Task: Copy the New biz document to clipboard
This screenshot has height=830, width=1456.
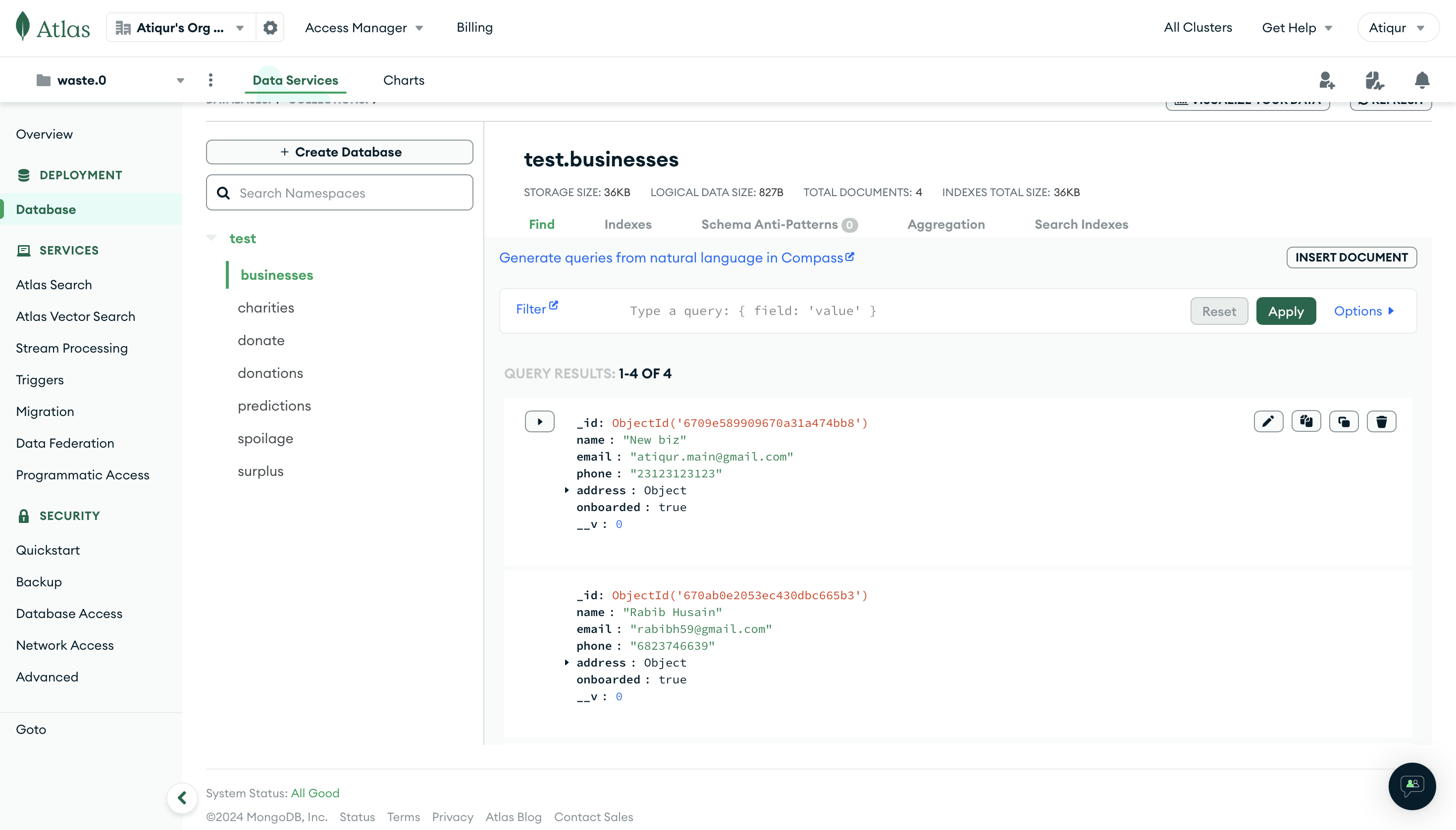Action: 1305,422
